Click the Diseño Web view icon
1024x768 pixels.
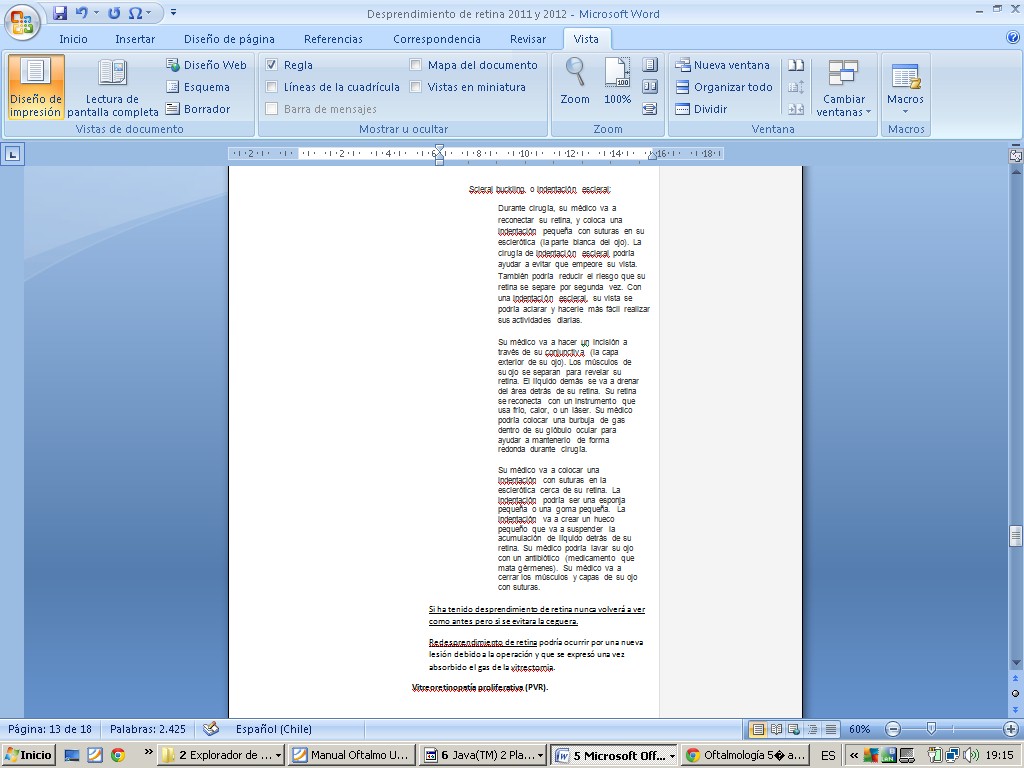pos(173,65)
